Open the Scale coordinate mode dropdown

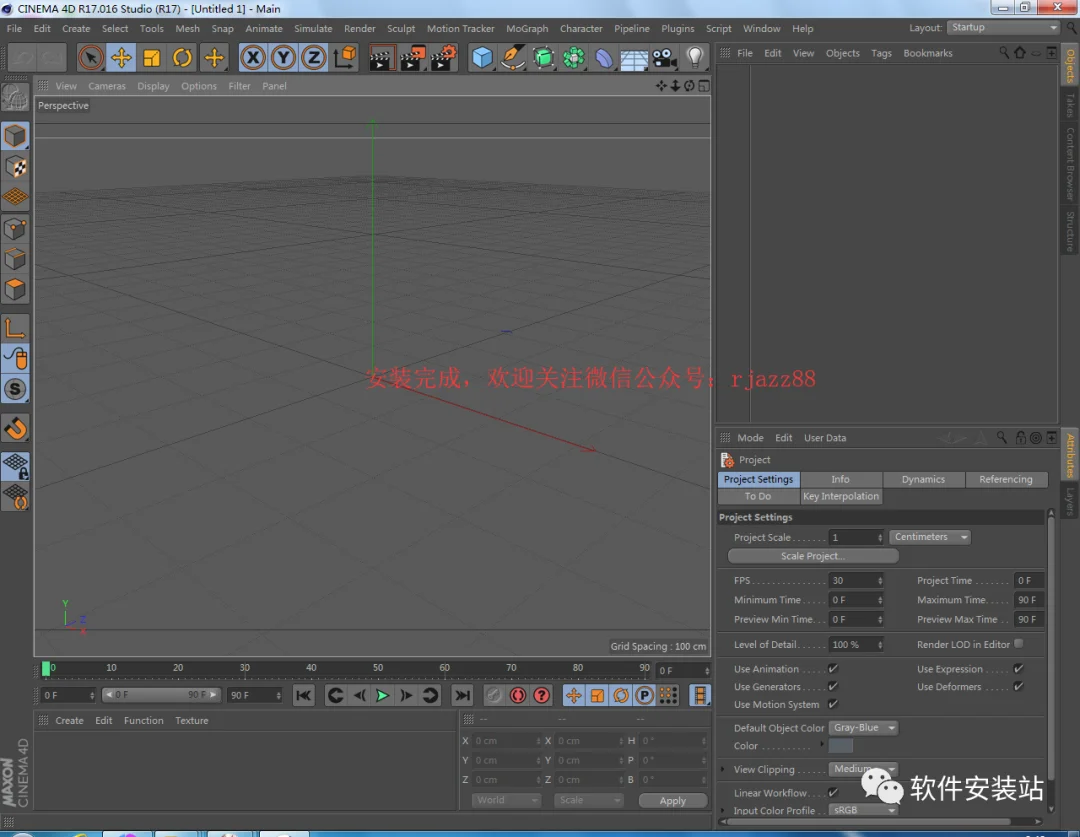[x=589, y=800]
